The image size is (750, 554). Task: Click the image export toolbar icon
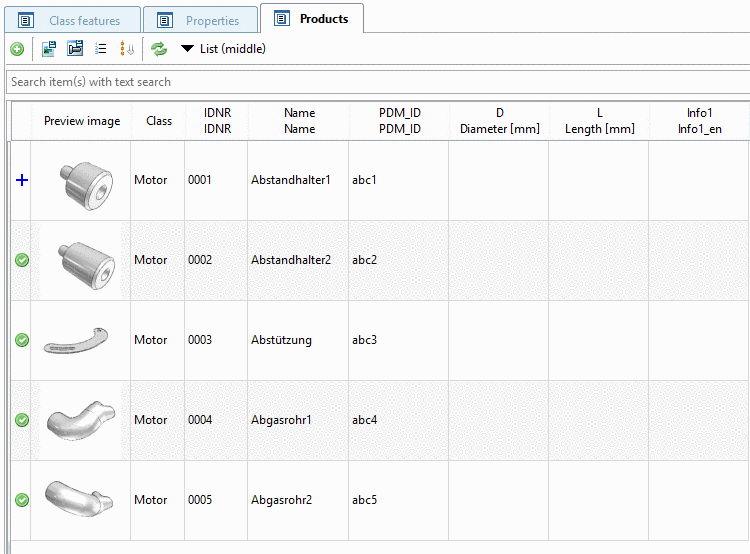pyautogui.click(x=49, y=49)
